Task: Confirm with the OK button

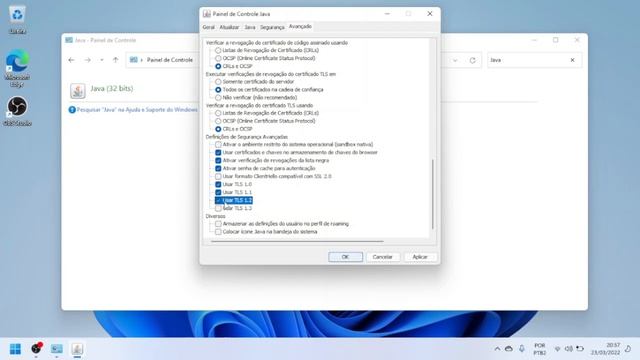Action: click(x=345, y=257)
